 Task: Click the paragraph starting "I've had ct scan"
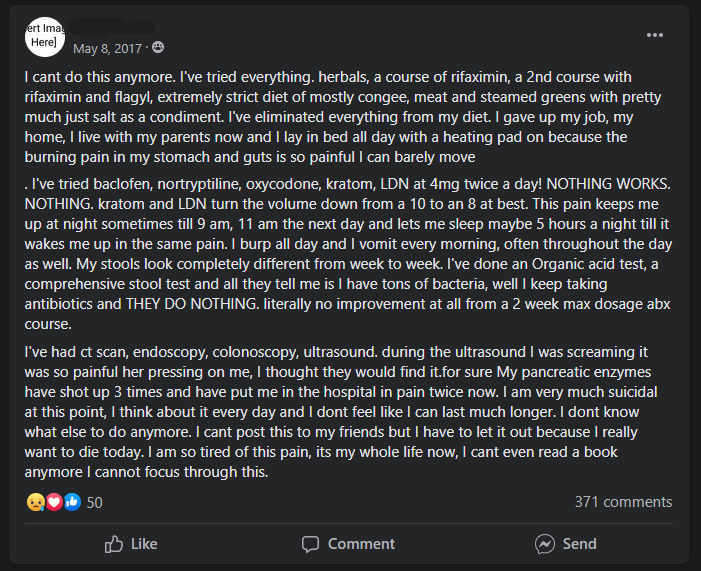tap(341, 412)
